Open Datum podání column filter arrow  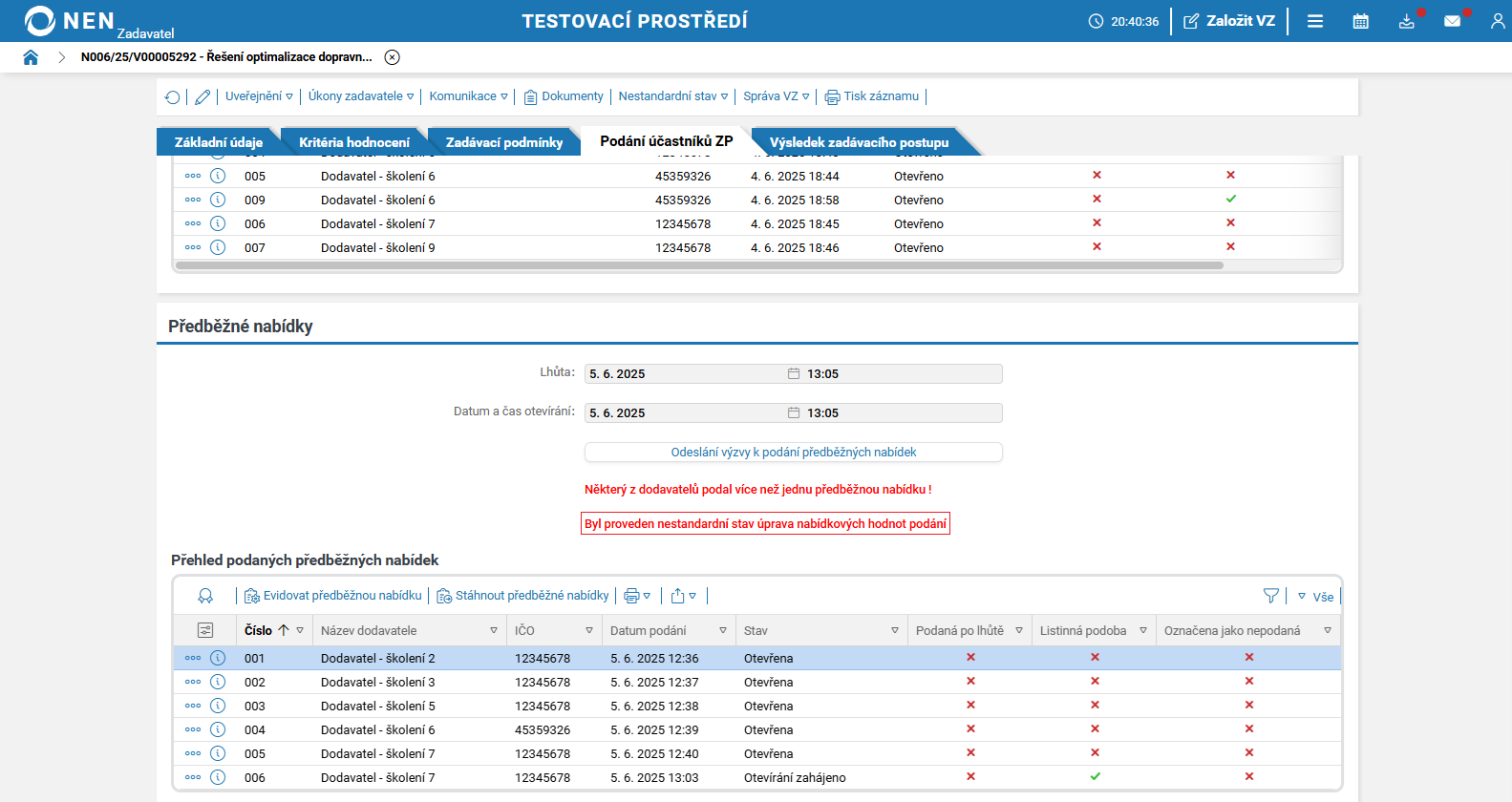tap(723, 631)
